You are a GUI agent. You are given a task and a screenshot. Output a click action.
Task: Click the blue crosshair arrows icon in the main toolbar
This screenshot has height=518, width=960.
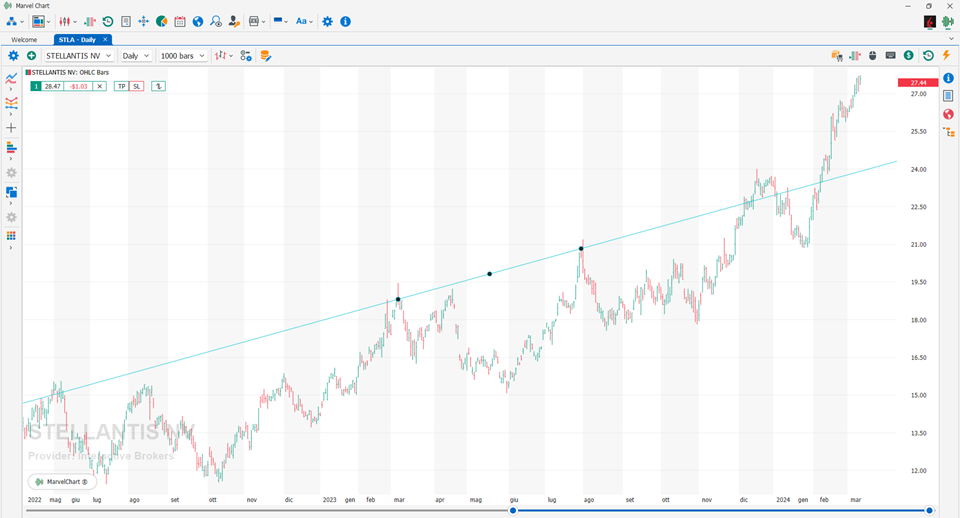[x=143, y=21]
